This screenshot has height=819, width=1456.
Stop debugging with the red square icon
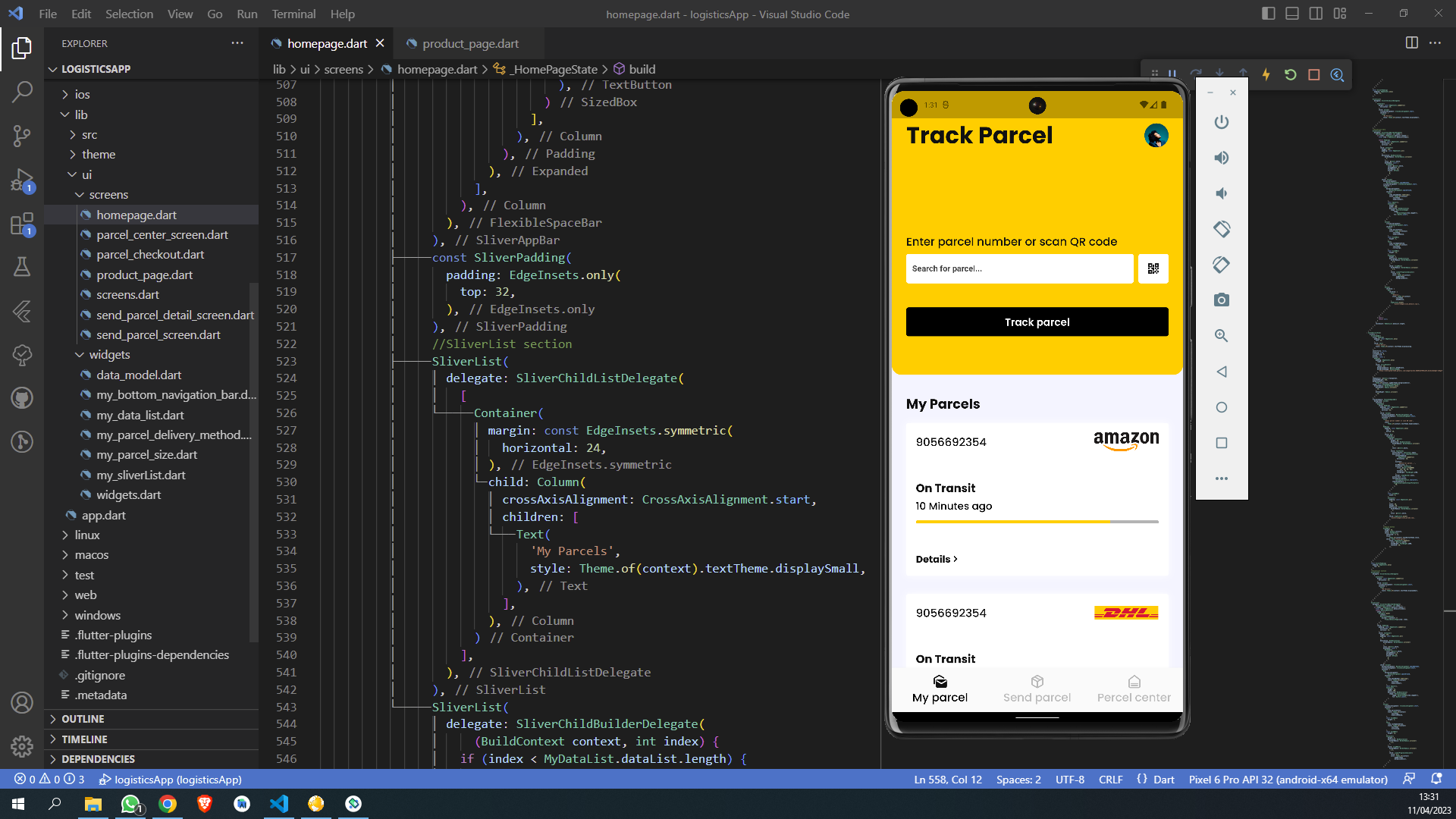1313,74
